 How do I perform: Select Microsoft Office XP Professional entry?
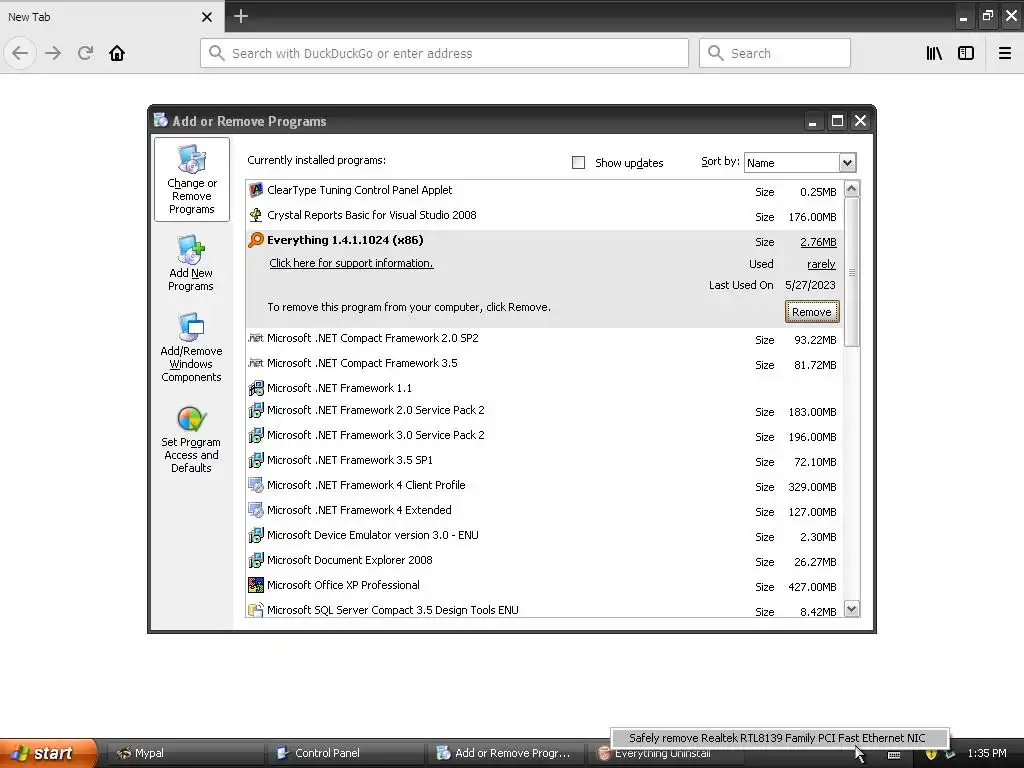tap(545, 586)
